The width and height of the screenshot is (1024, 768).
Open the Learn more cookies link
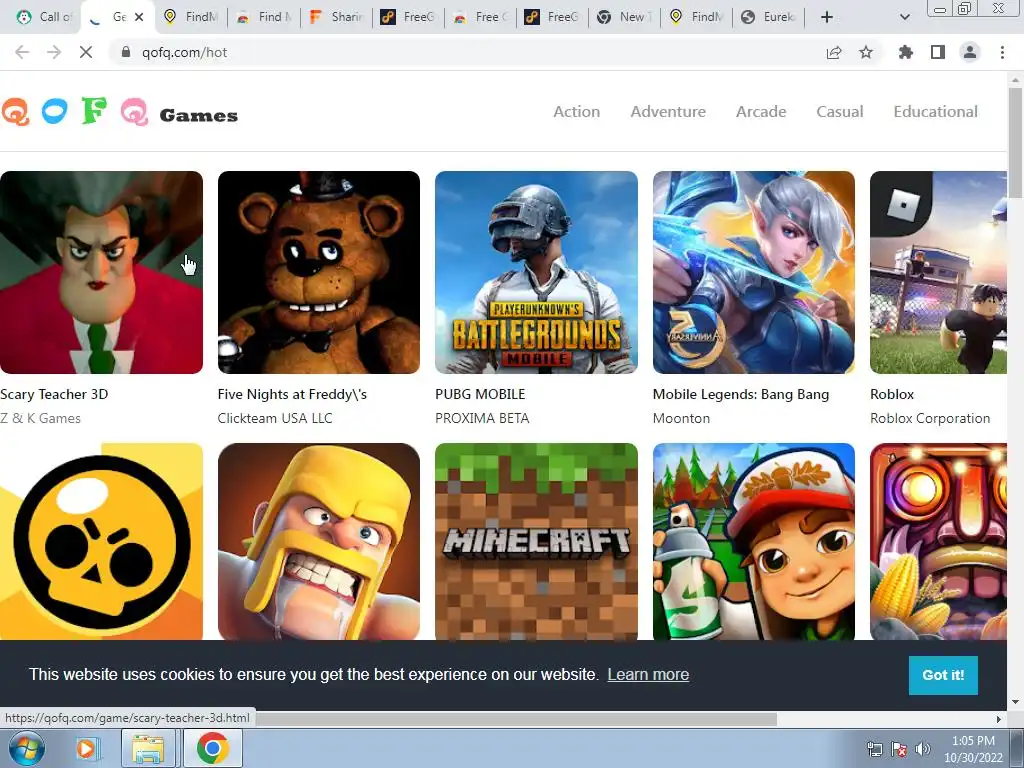coord(648,675)
